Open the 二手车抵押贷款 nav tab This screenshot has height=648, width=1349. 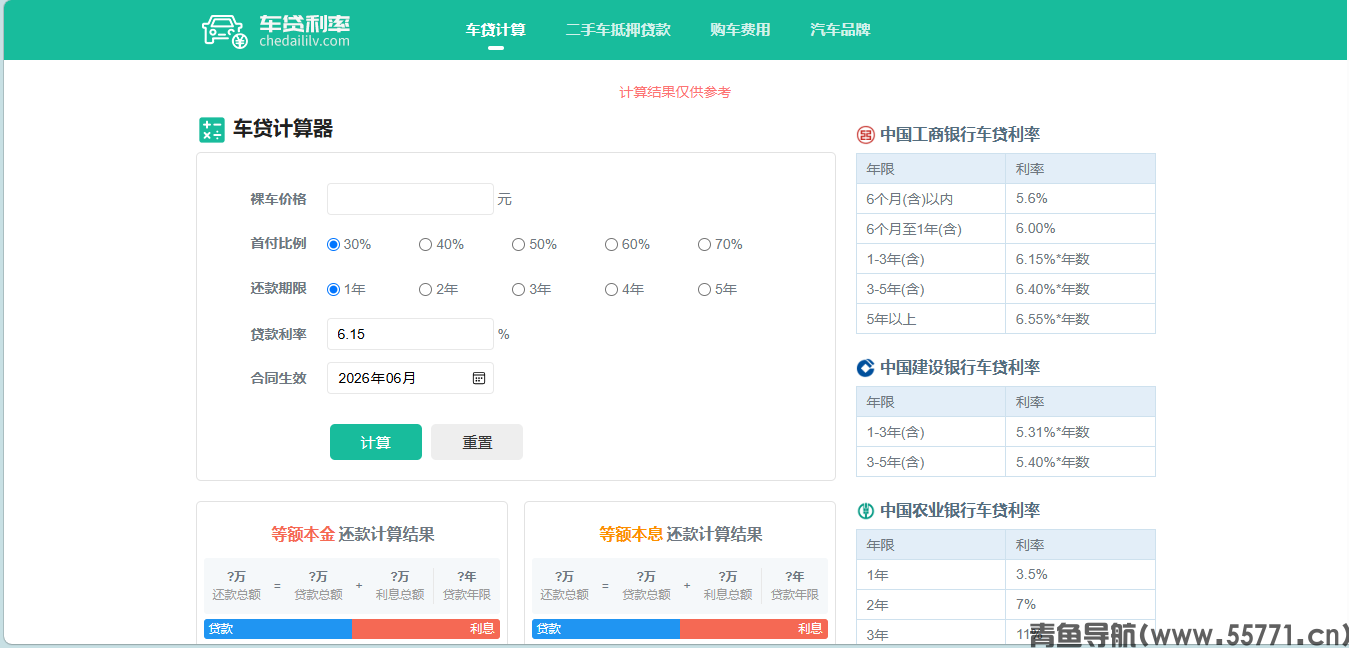[x=618, y=30]
